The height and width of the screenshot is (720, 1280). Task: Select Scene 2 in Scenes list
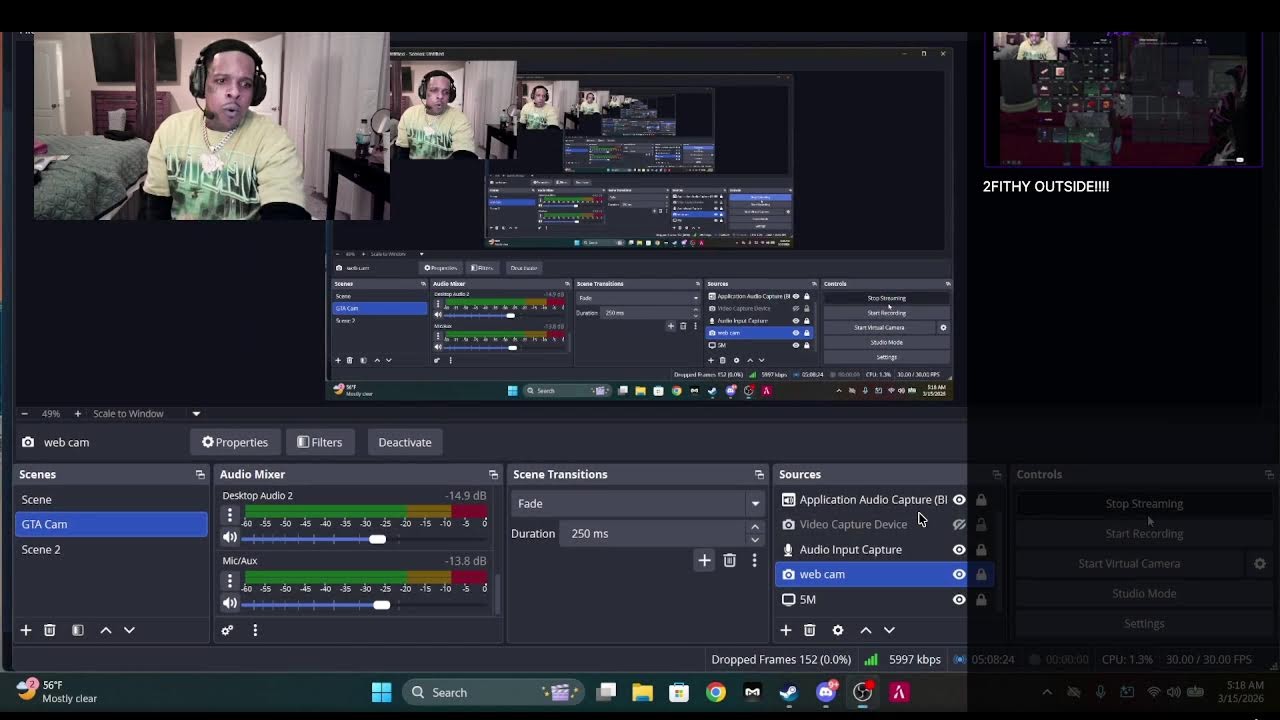111,549
